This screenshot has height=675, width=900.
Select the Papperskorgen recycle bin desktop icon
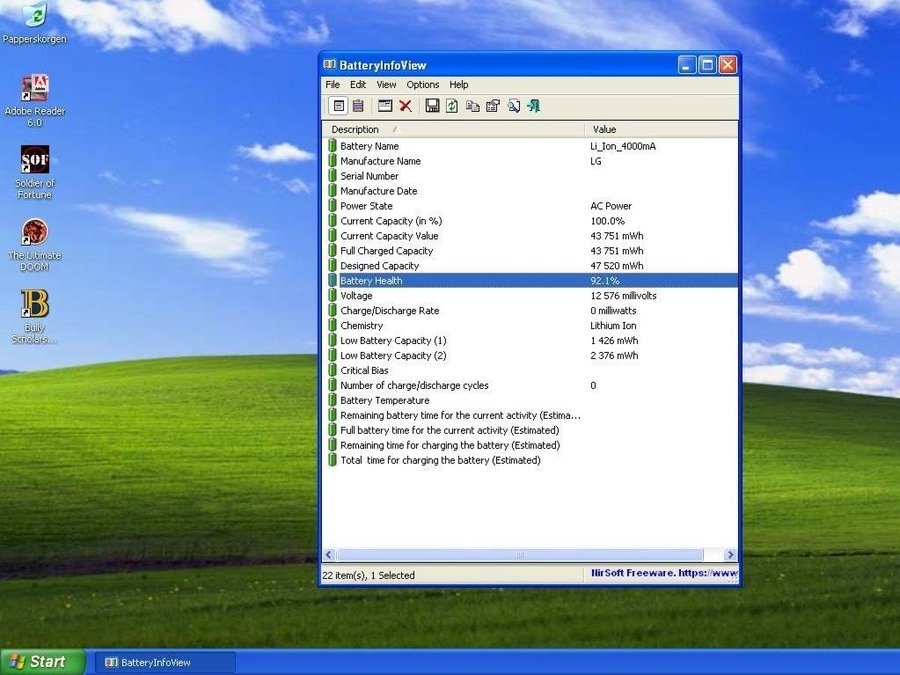34,23
